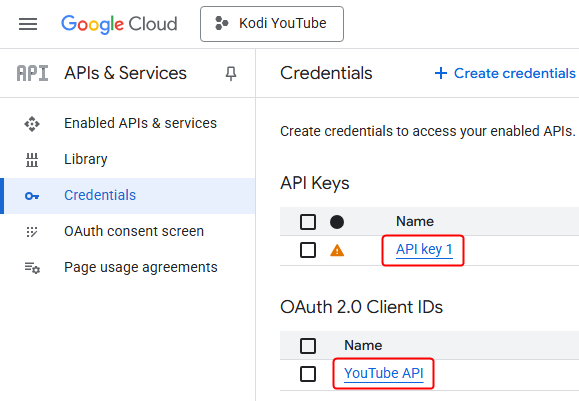Tick the checkbox next to YouTube API
Viewport: 579px width, 401px height.
(x=308, y=374)
